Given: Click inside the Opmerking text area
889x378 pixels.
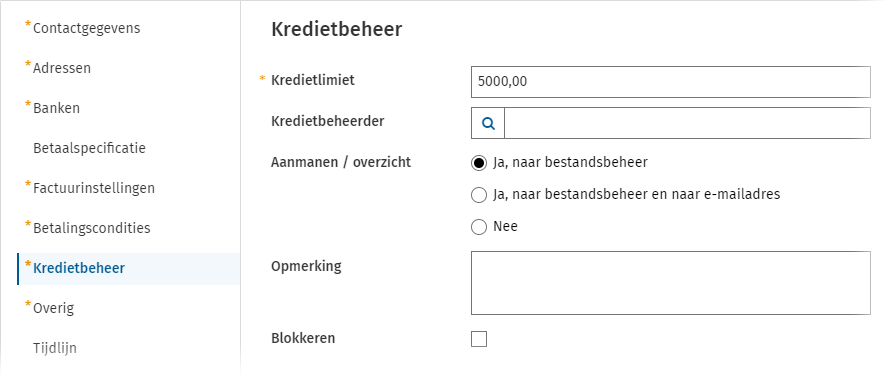Looking at the screenshot, I should 671,283.
